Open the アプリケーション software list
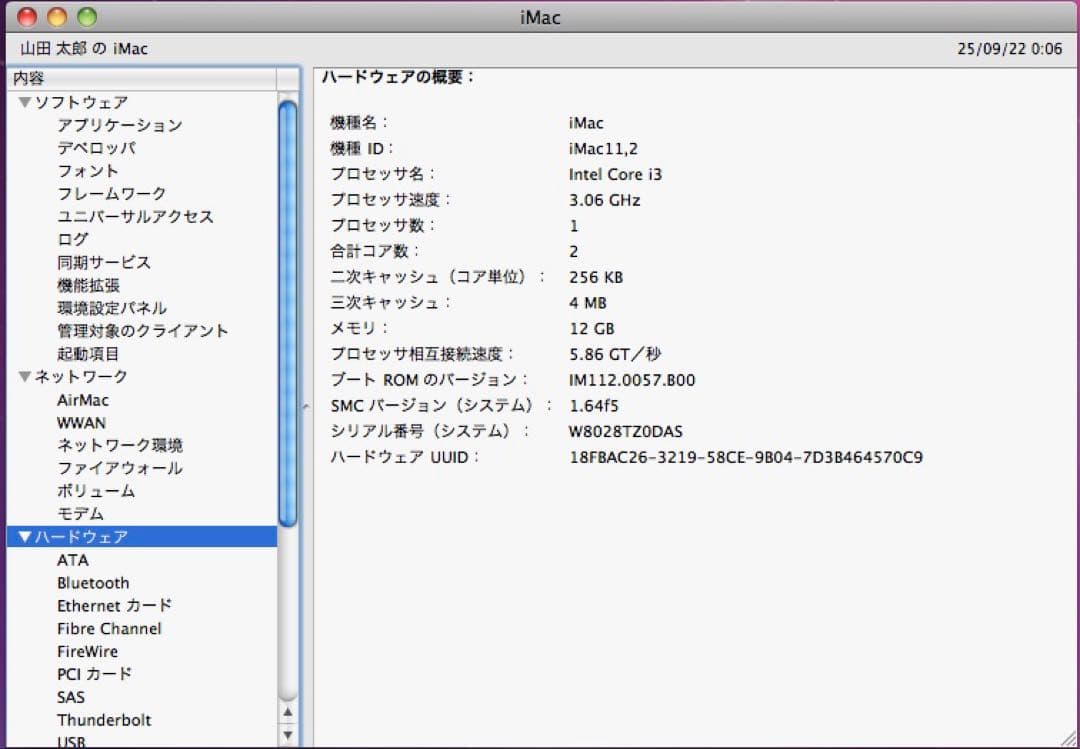The image size is (1080, 749). (x=120, y=125)
